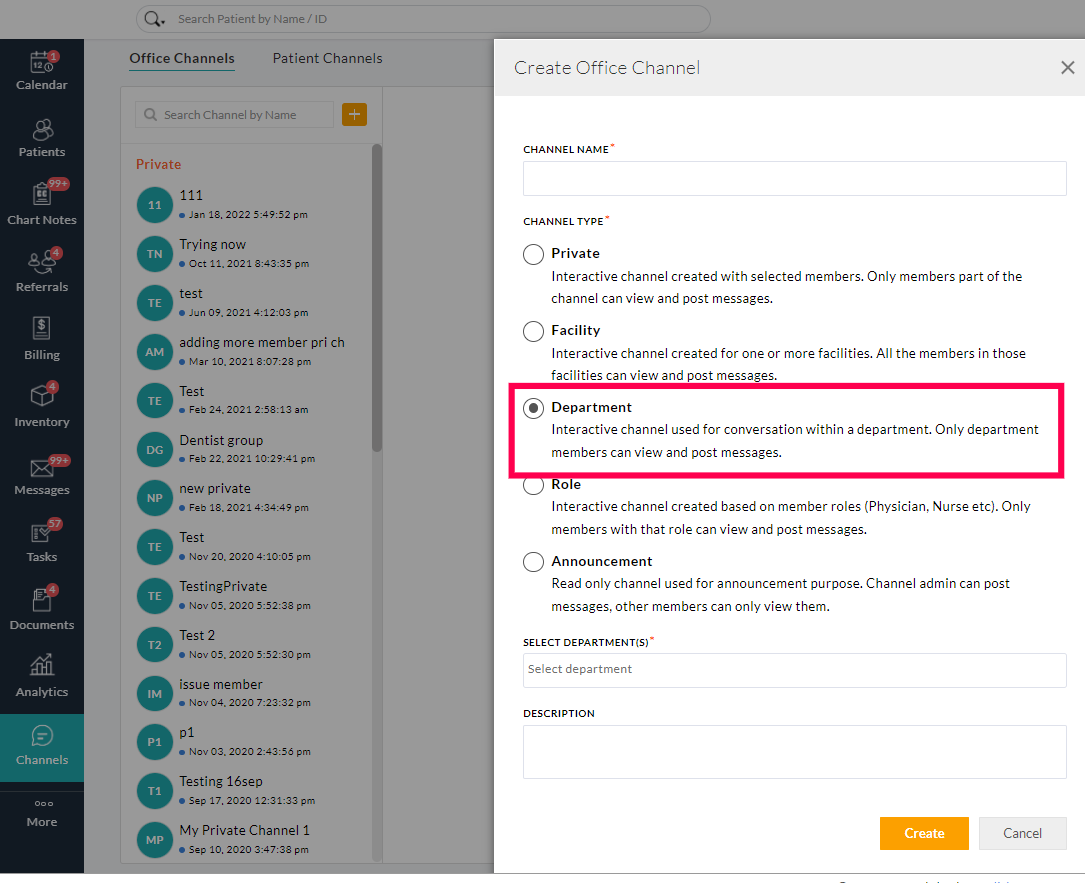Switch to the Patient Channels tab
The image size is (1085, 883).
(327, 59)
